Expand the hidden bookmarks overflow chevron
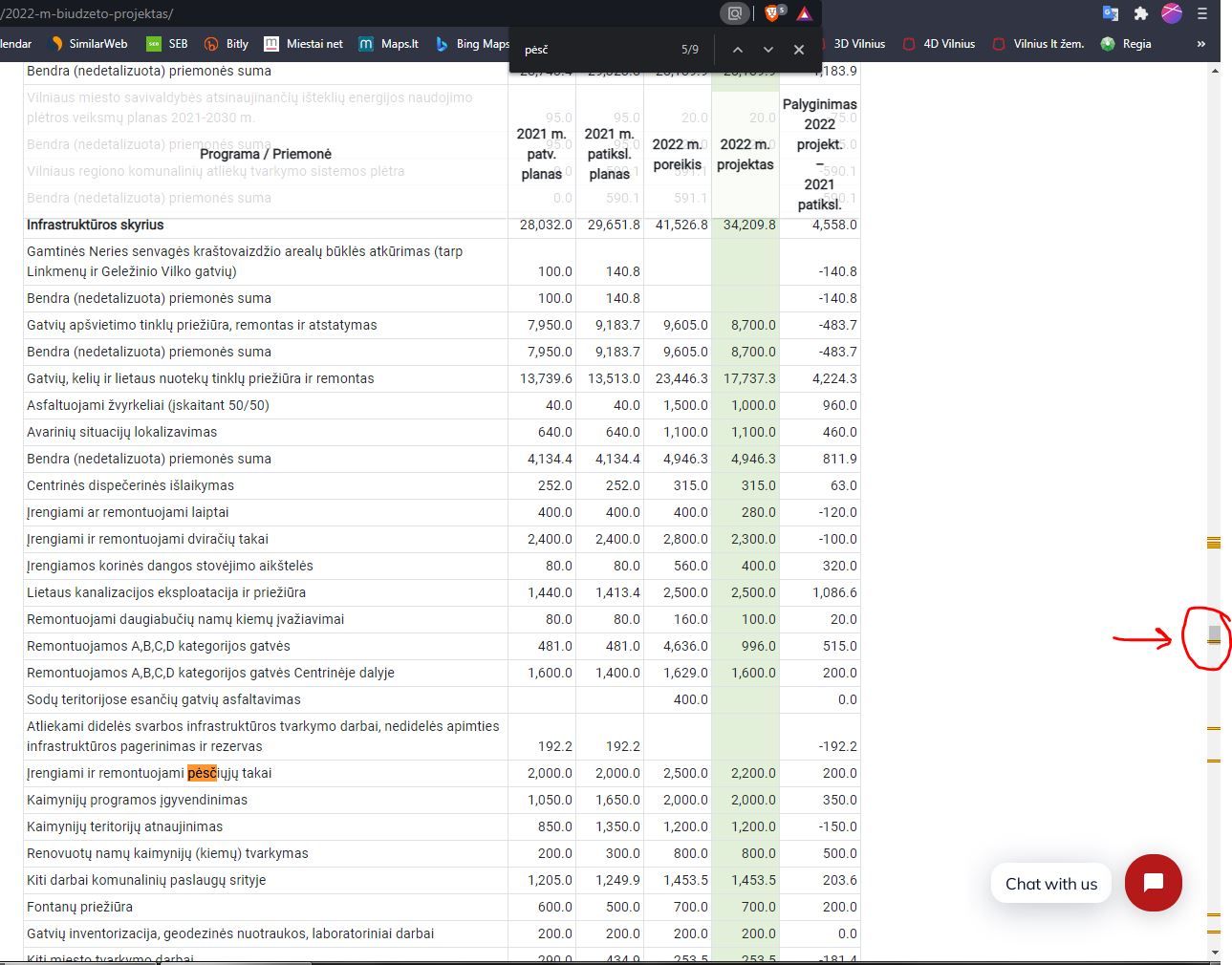 1201,44
